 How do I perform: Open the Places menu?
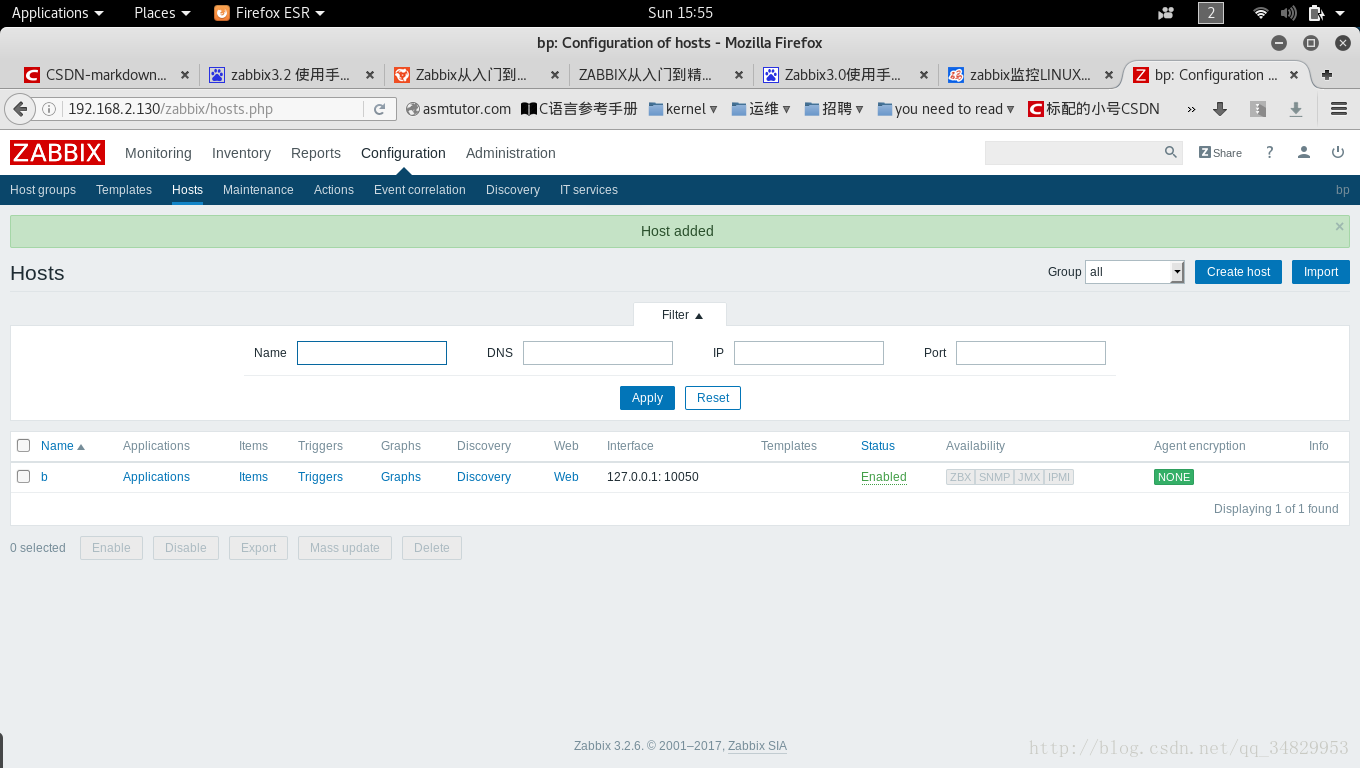[162, 13]
